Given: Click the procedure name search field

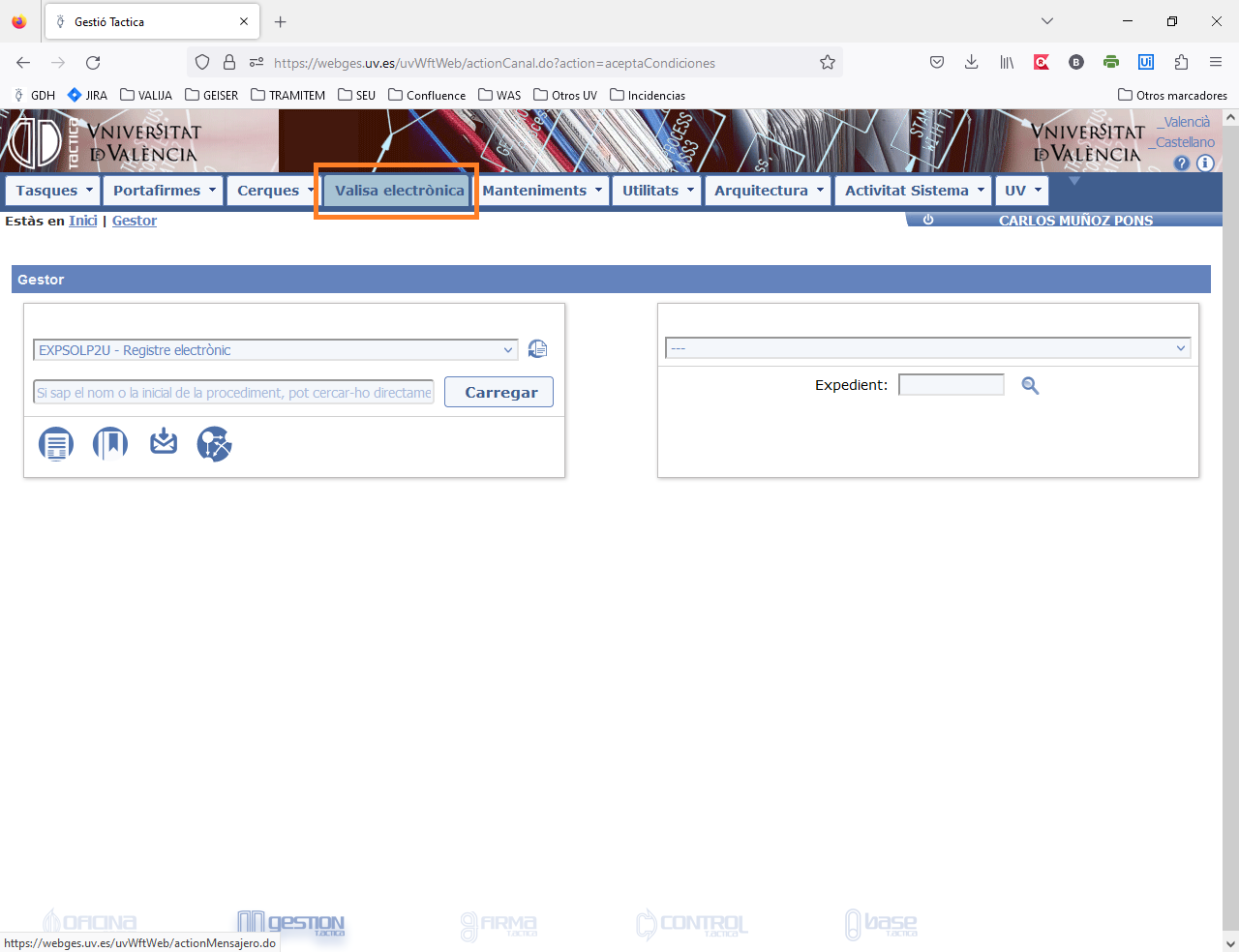Looking at the screenshot, I should pyautogui.click(x=233, y=393).
